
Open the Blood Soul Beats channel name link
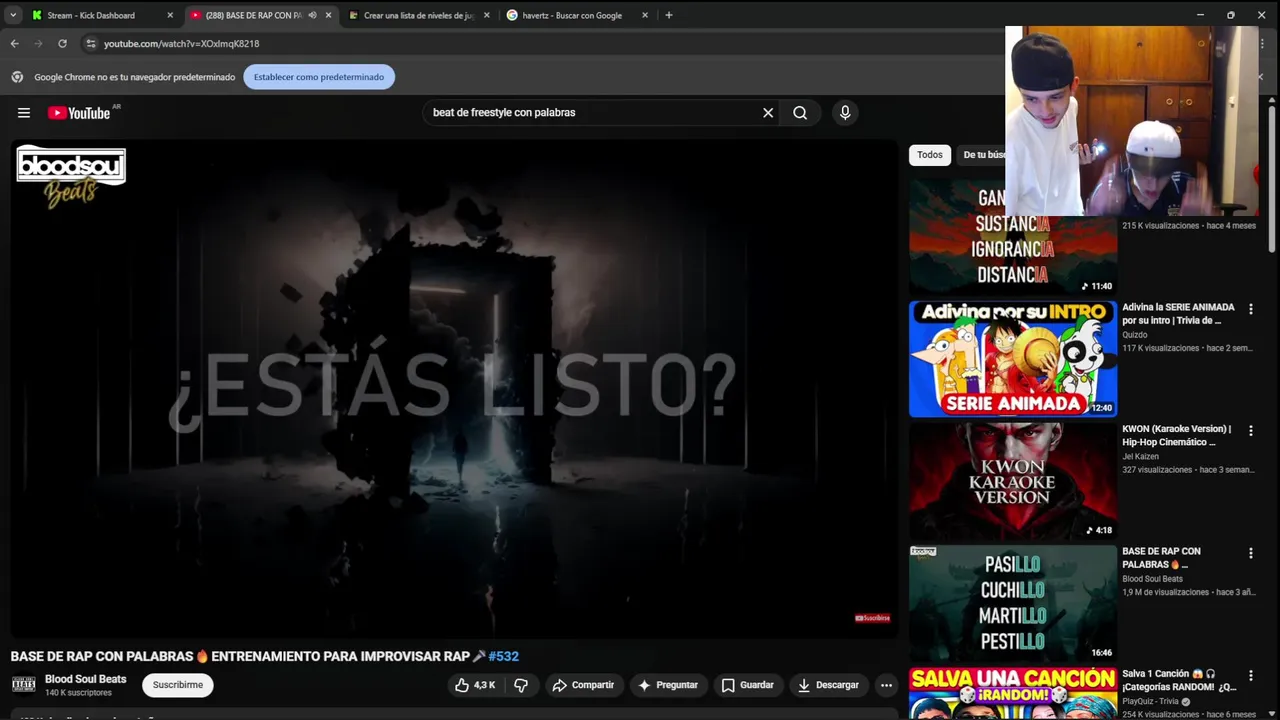pos(86,679)
